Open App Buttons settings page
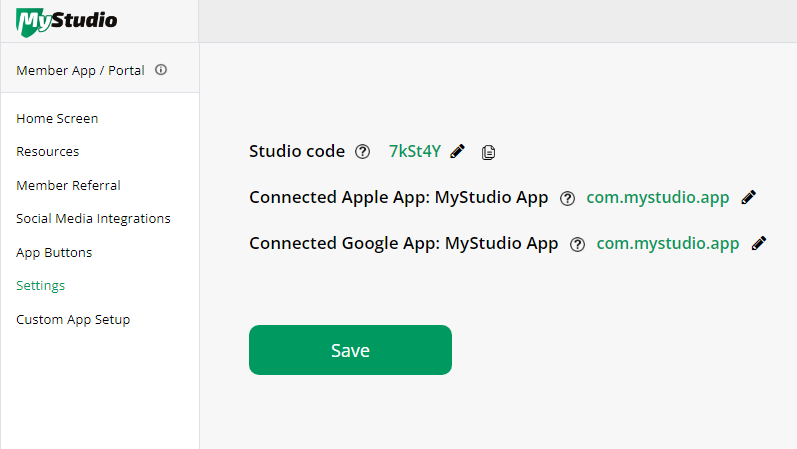Image resolution: width=797 pixels, height=449 pixels. click(x=54, y=253)
